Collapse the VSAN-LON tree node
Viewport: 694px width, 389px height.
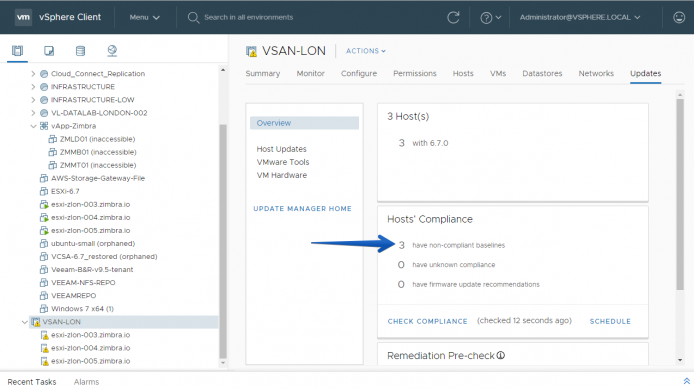[x=25, y=322]
